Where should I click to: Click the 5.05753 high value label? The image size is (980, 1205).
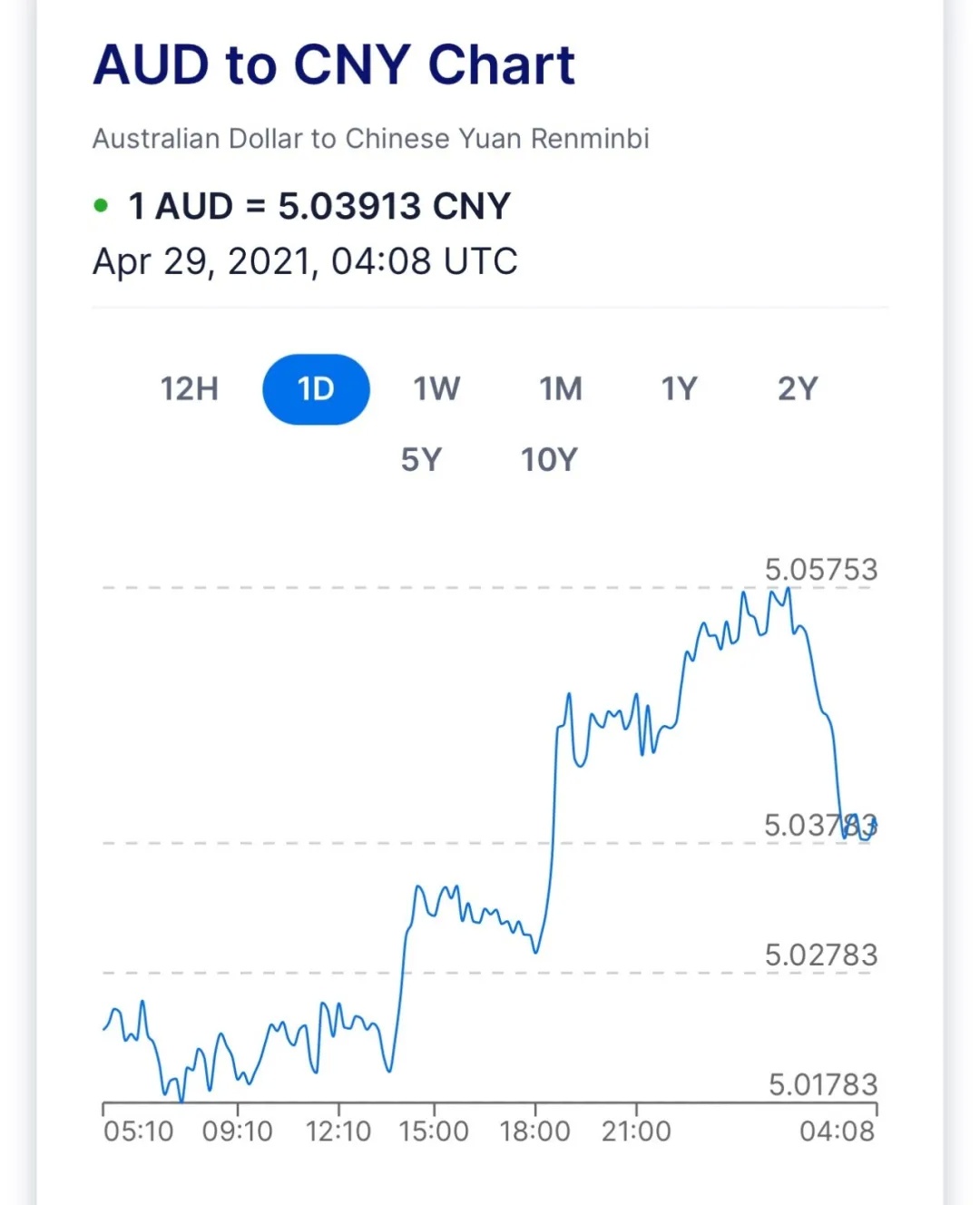click(821, 570)
